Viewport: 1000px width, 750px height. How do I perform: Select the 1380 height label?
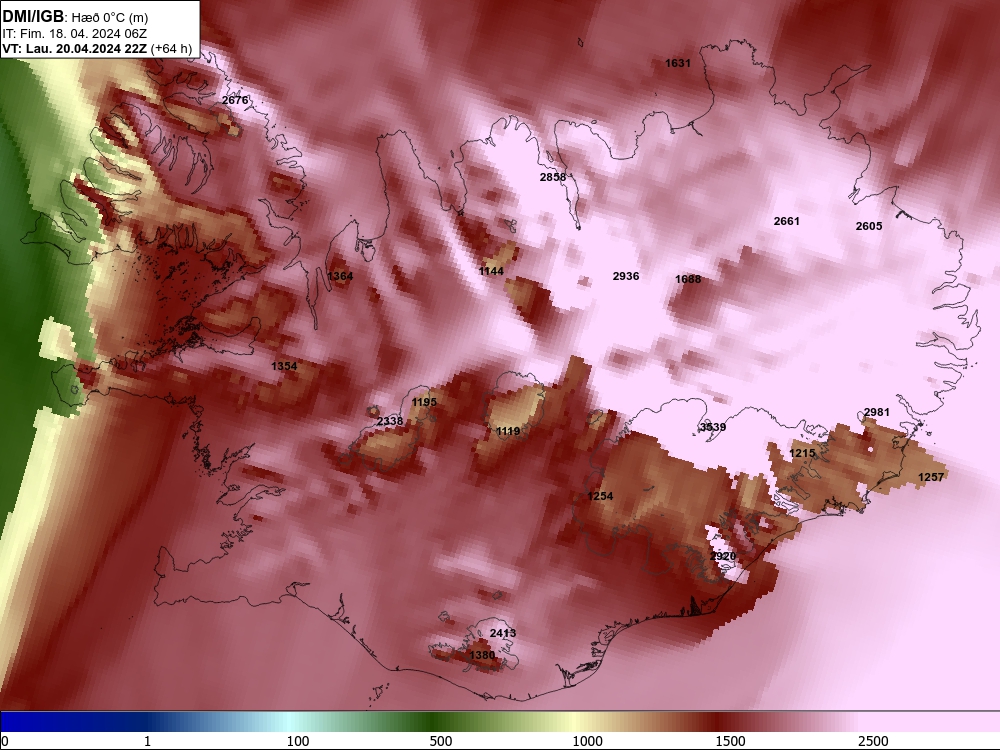click(x=482, y=656)
